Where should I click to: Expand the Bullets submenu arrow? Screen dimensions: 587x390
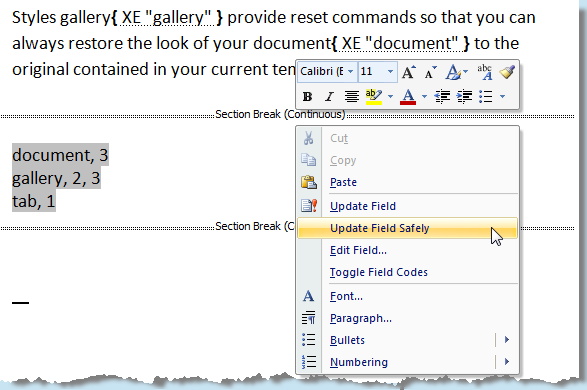[x=507, y=340]
